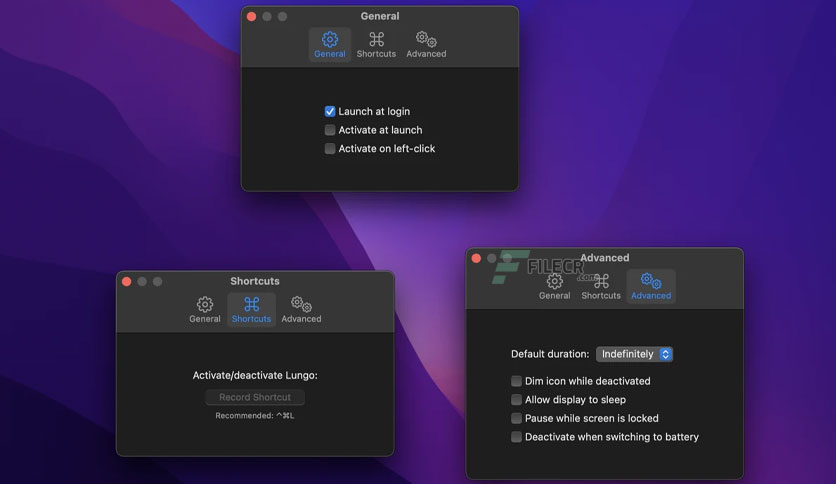Close the General window
Screen dimensions: 836x484
coord(252,17)
